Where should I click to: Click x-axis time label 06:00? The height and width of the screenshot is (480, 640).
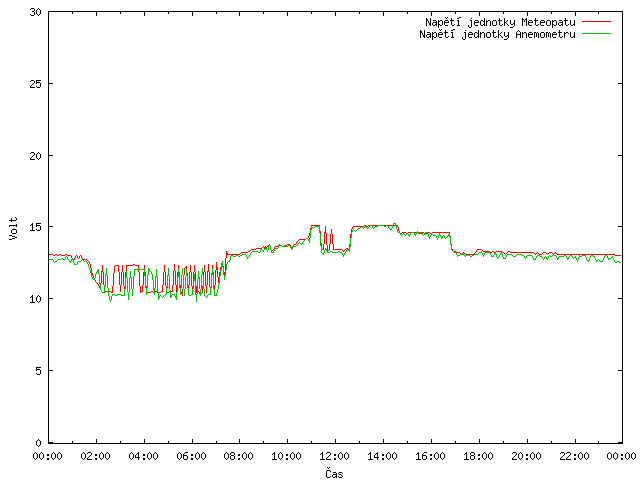pos(191,456)
